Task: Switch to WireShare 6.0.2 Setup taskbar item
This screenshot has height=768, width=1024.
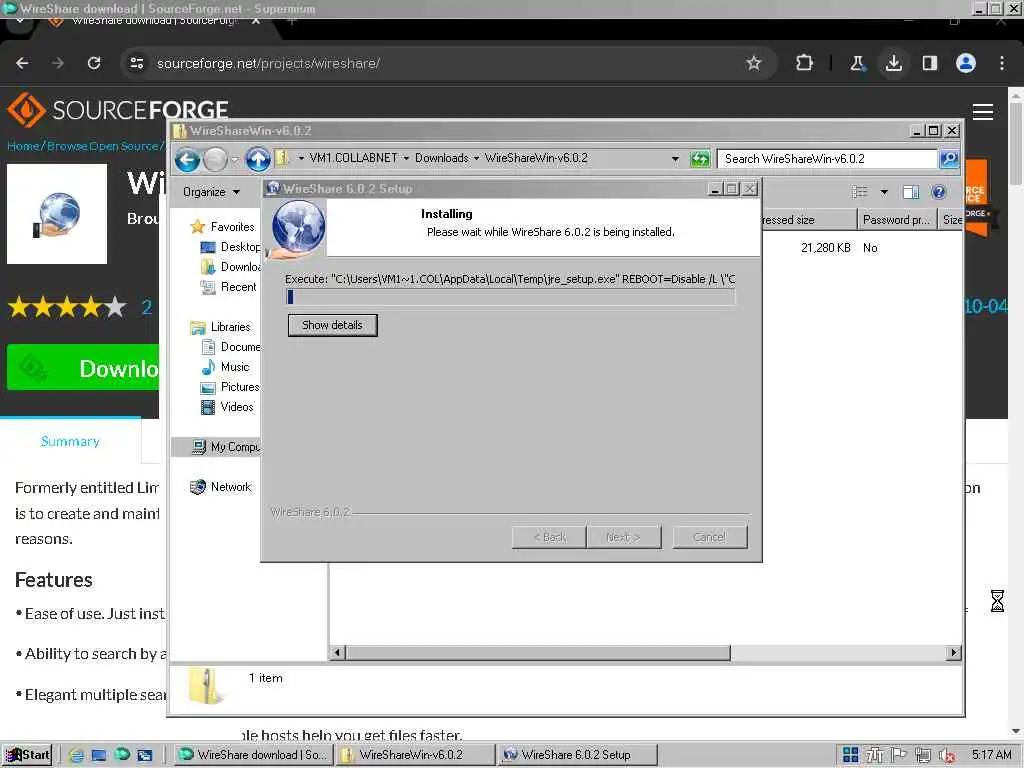Action: pos(577,755)
